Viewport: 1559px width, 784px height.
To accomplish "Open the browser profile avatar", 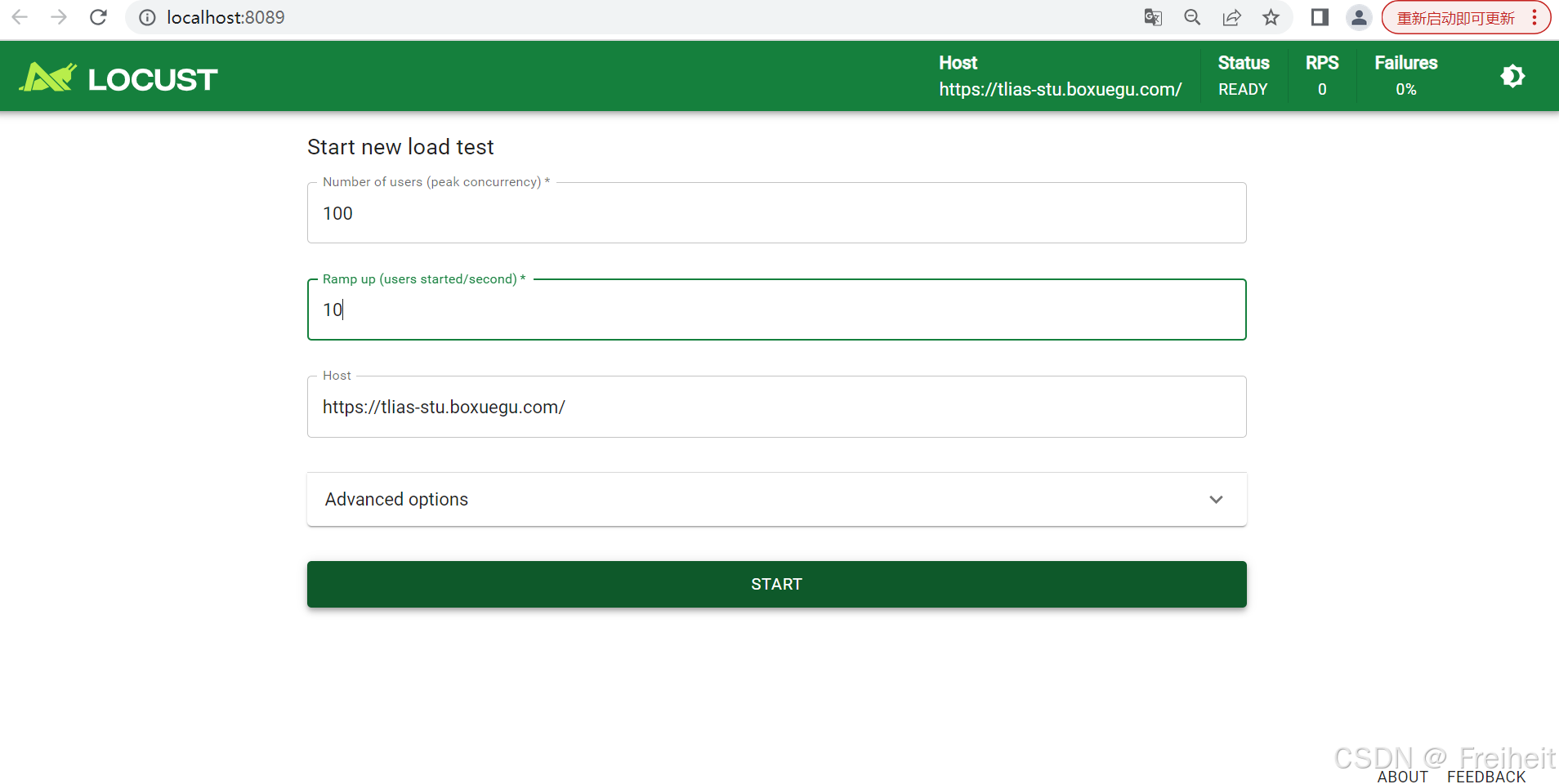I will (1359, 17).
